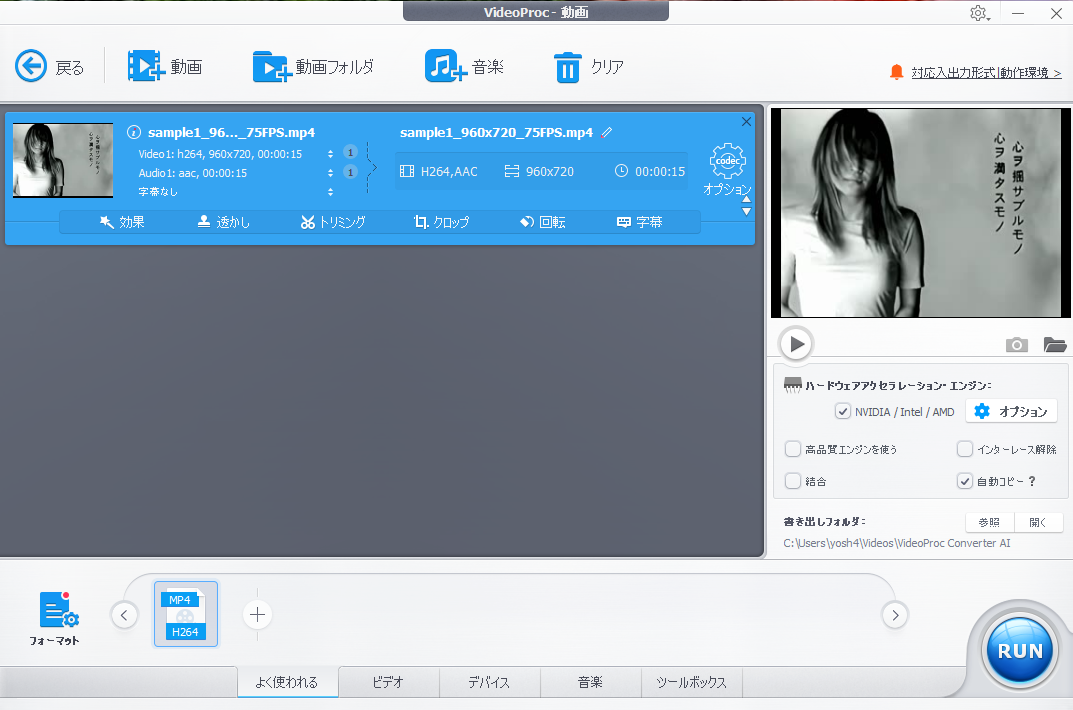Enable インターレース解除 checkbox
The width and height of the screenshot is (1073, 710).
pyautogui.click(x=964, y=449)
